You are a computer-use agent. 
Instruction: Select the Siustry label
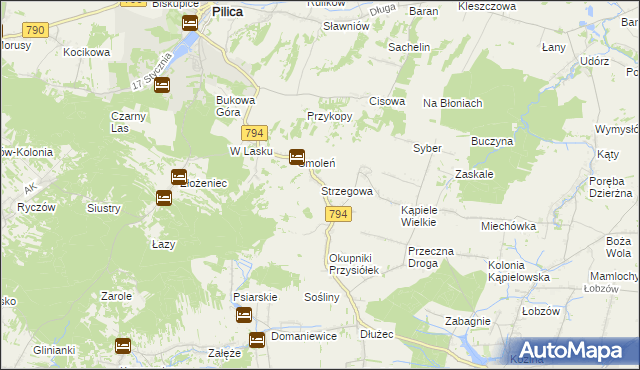pyautogui.click(x=104, y=208)
